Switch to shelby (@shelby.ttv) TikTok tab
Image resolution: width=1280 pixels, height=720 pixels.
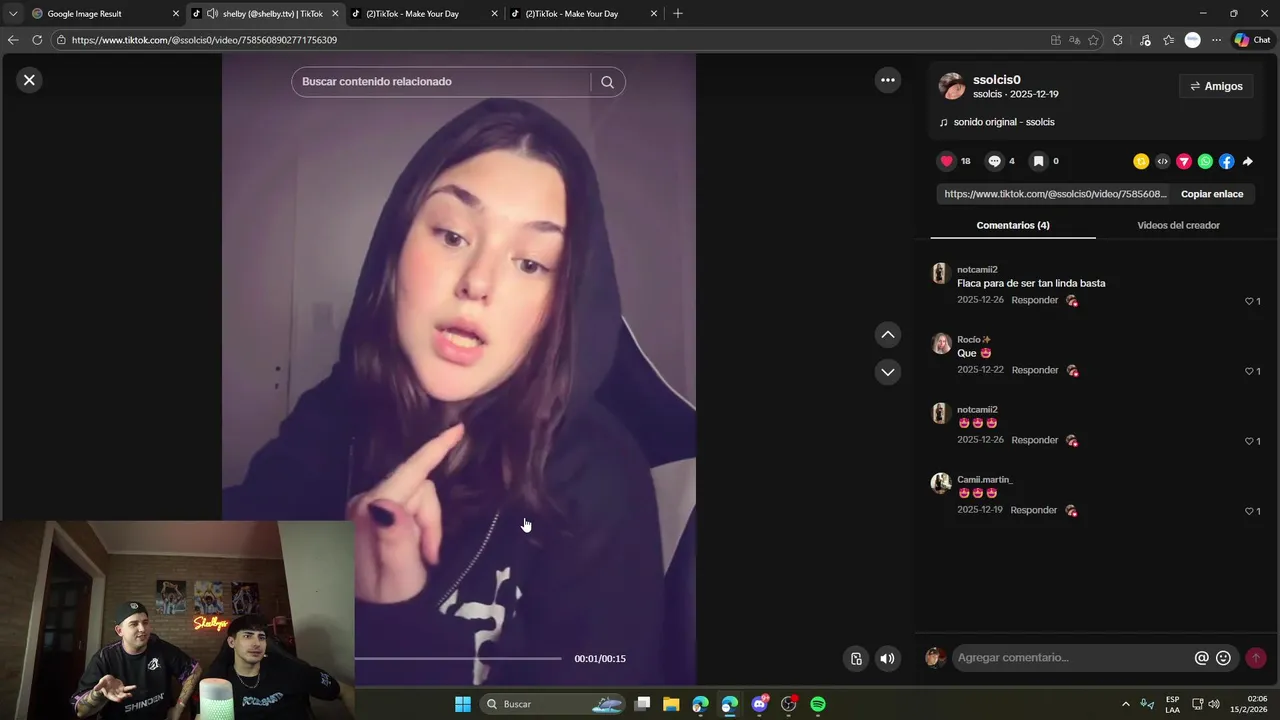pyautogui.click(x=265, y=14)
